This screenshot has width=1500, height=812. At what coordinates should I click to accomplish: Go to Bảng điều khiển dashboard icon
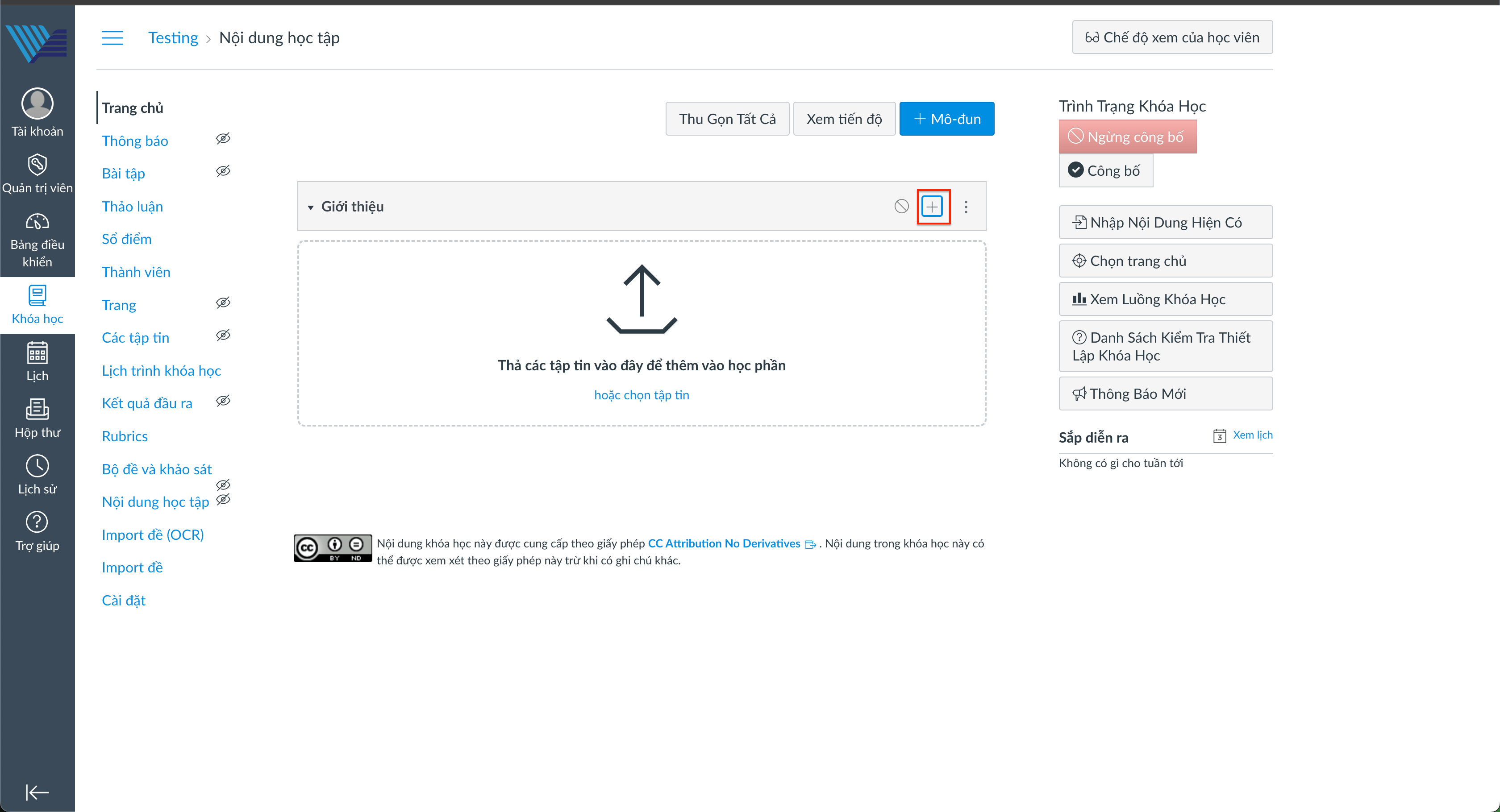pos(37,222)
